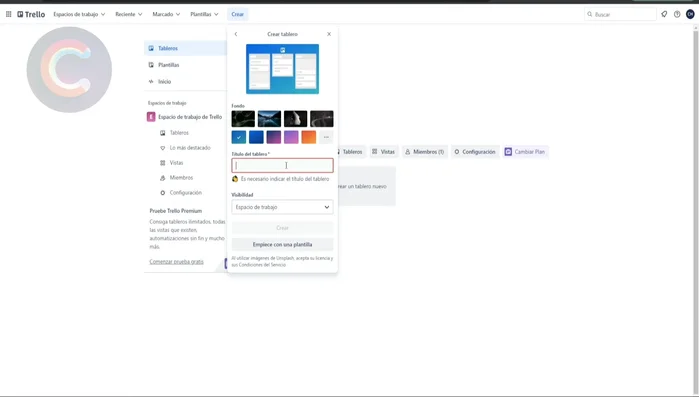This screenshot has height=397, width=699.
Task: Click the Miembros (1) chip
Action: [425, 152]
